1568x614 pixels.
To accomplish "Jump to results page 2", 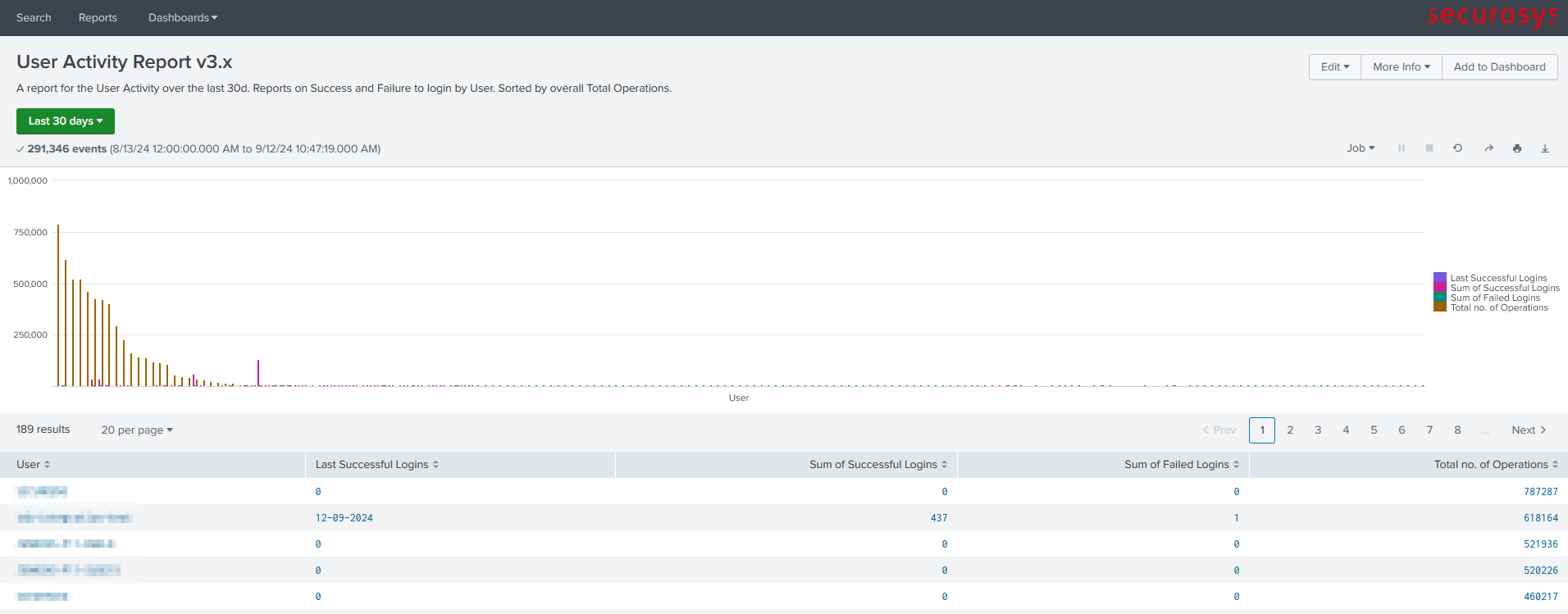I will coord(1290,430).
